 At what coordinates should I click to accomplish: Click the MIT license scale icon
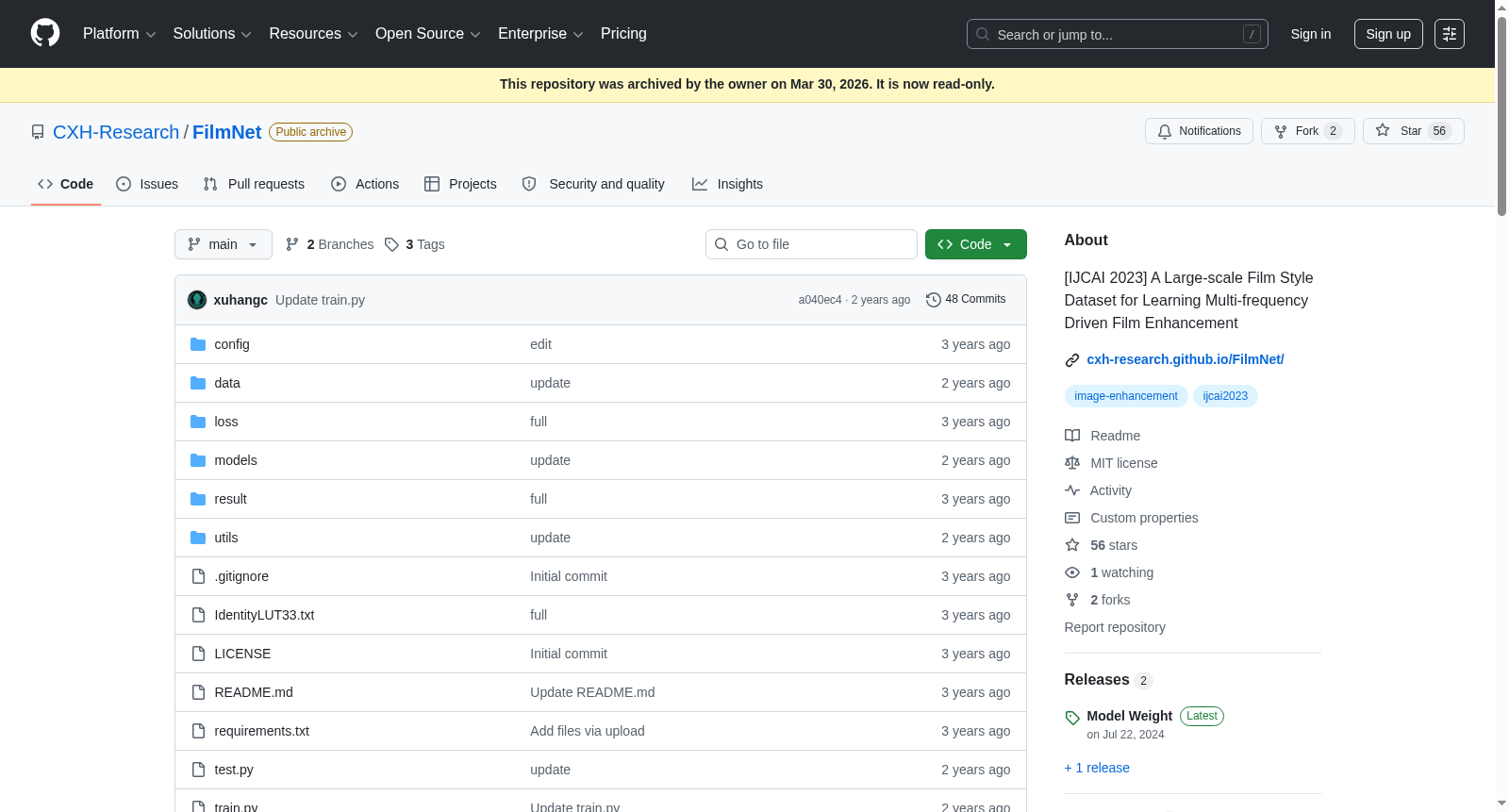click(x=1072, y=463)
